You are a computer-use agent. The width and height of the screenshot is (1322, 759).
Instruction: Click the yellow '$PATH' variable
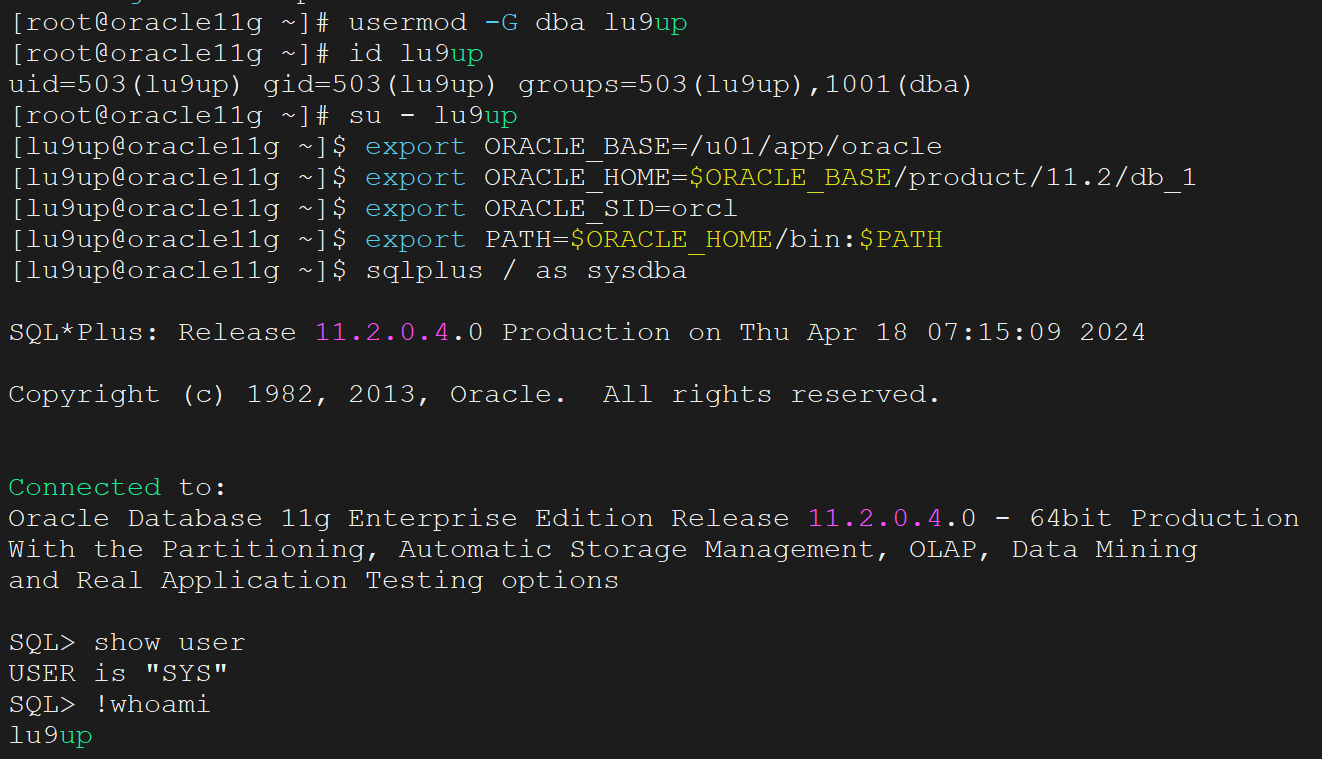899,240
